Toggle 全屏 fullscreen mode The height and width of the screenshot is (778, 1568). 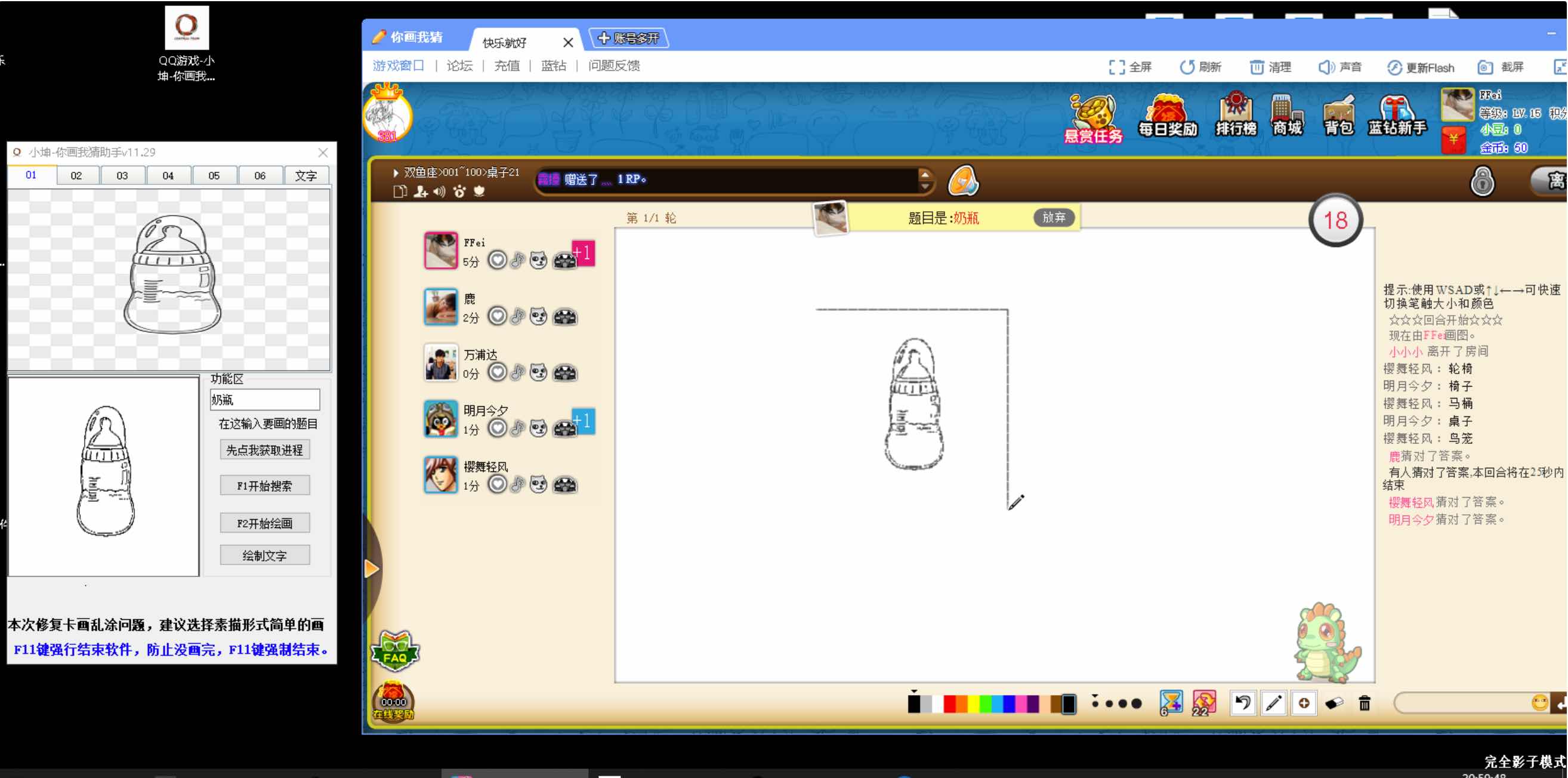[x=1130, y=67]
